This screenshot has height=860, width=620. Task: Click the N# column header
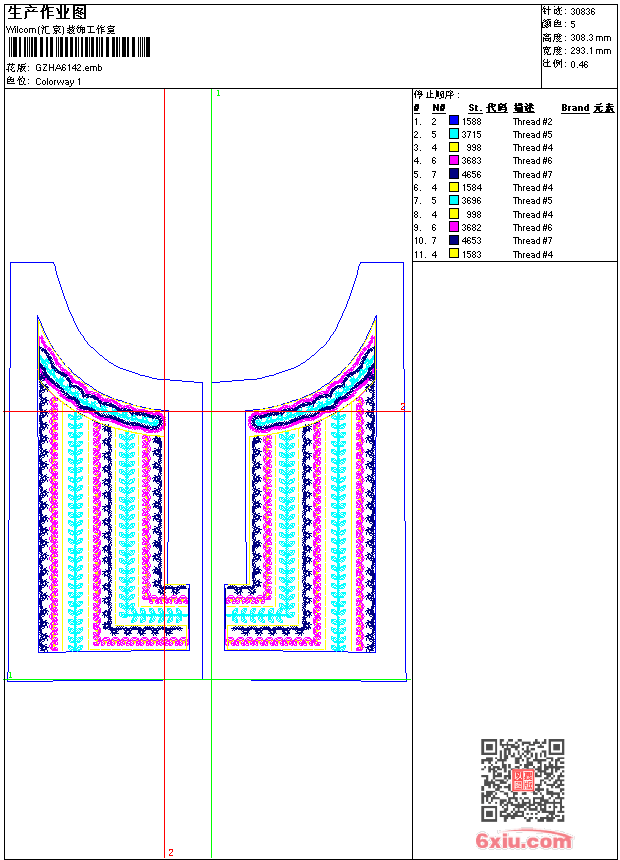click(438, 108)
